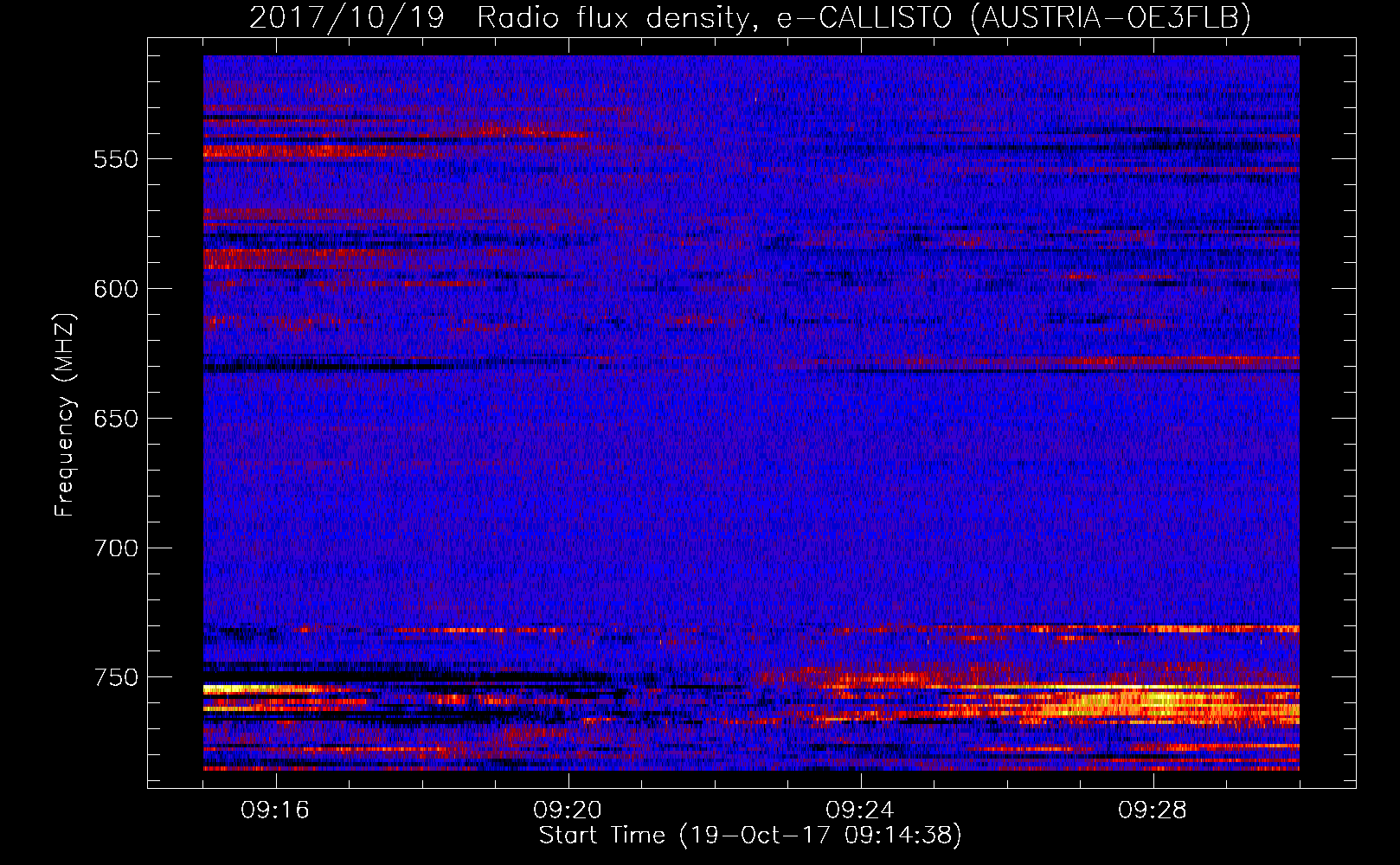Click the 700 frequency tick label
Screen dimensions: 1400x865
(x=116, y=548)
